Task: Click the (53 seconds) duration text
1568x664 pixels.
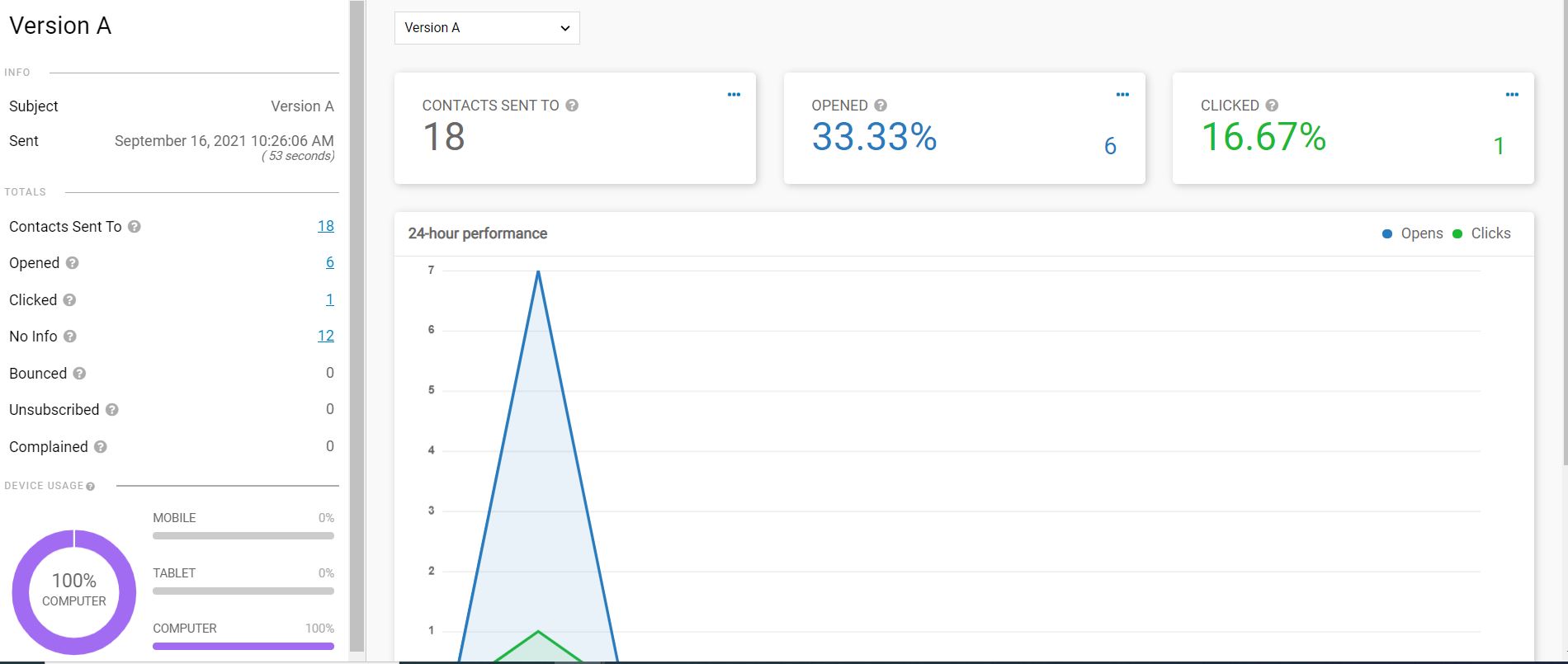Action: pos(298,156)
